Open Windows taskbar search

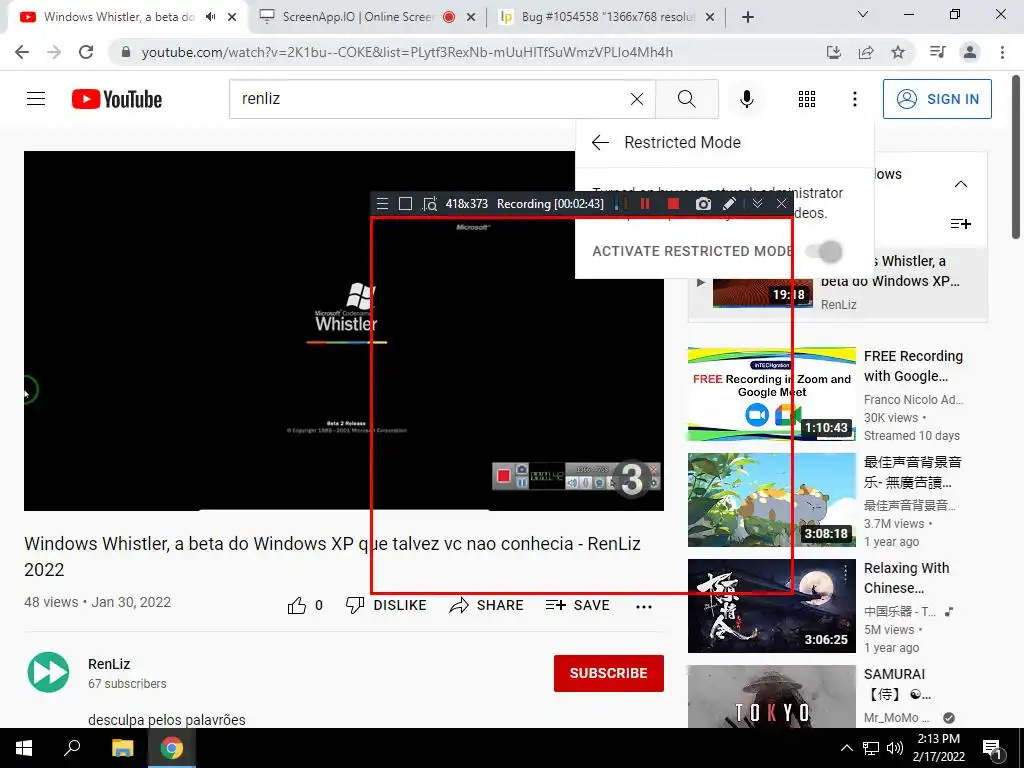coord(72,748)
